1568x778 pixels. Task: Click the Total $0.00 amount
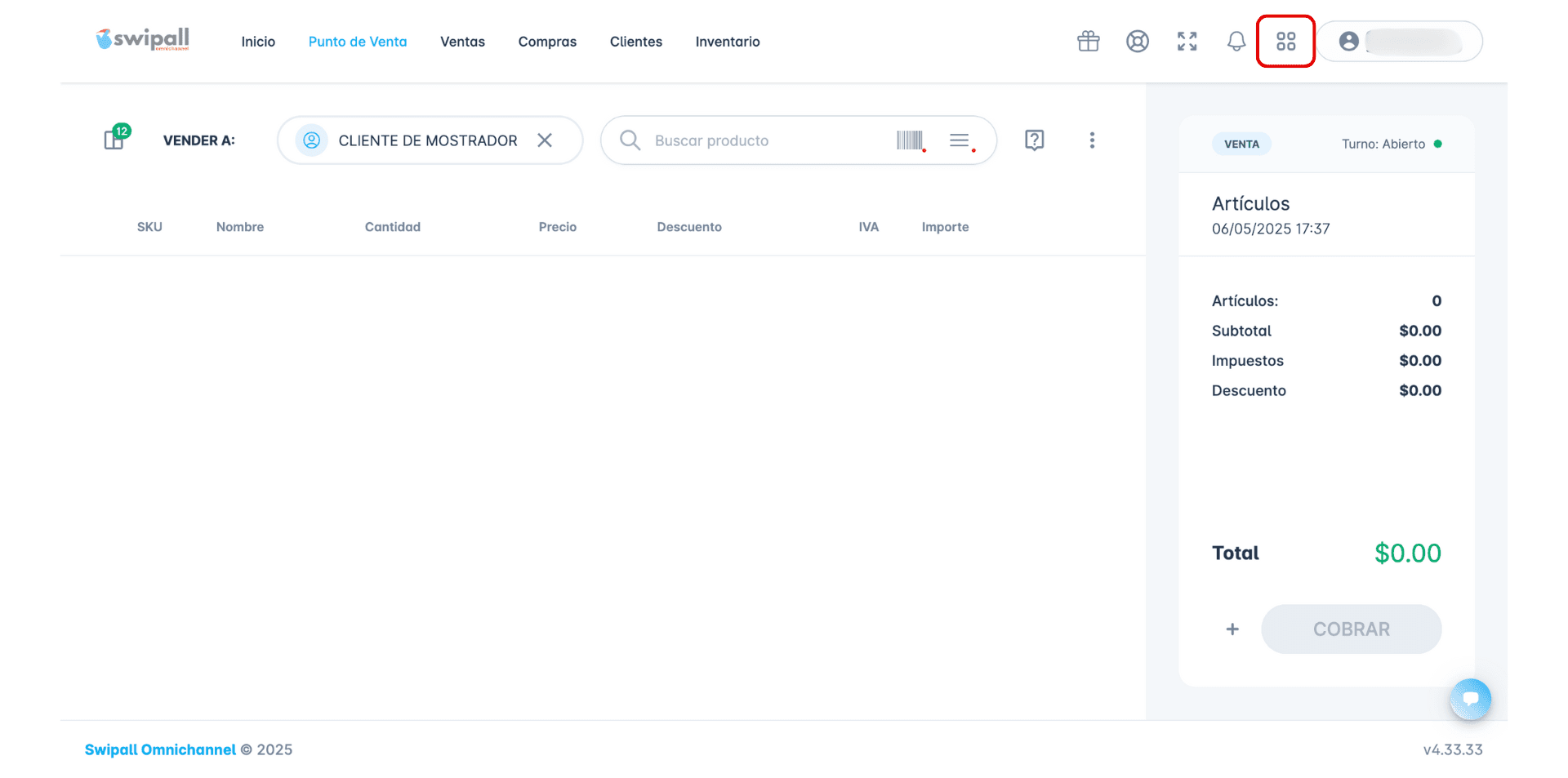pyautogui.click(x=1408, y=553)
